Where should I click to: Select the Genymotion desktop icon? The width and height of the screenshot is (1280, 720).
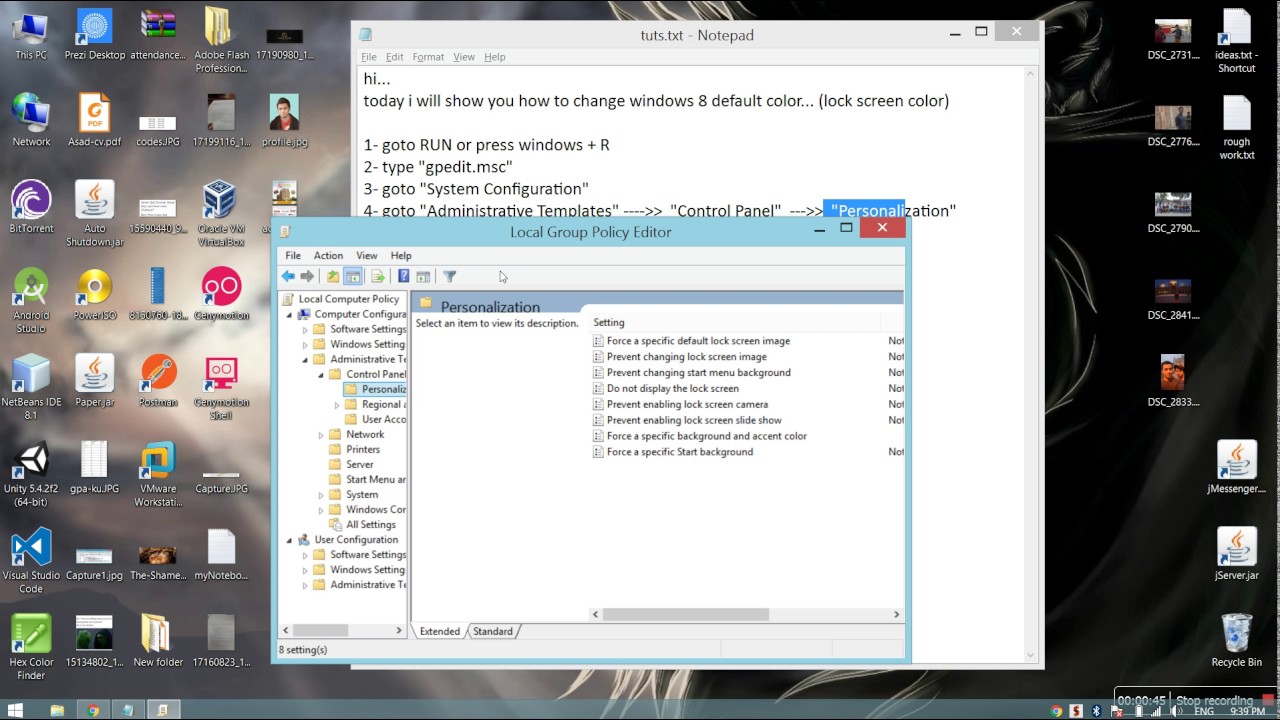pos(221,294)
